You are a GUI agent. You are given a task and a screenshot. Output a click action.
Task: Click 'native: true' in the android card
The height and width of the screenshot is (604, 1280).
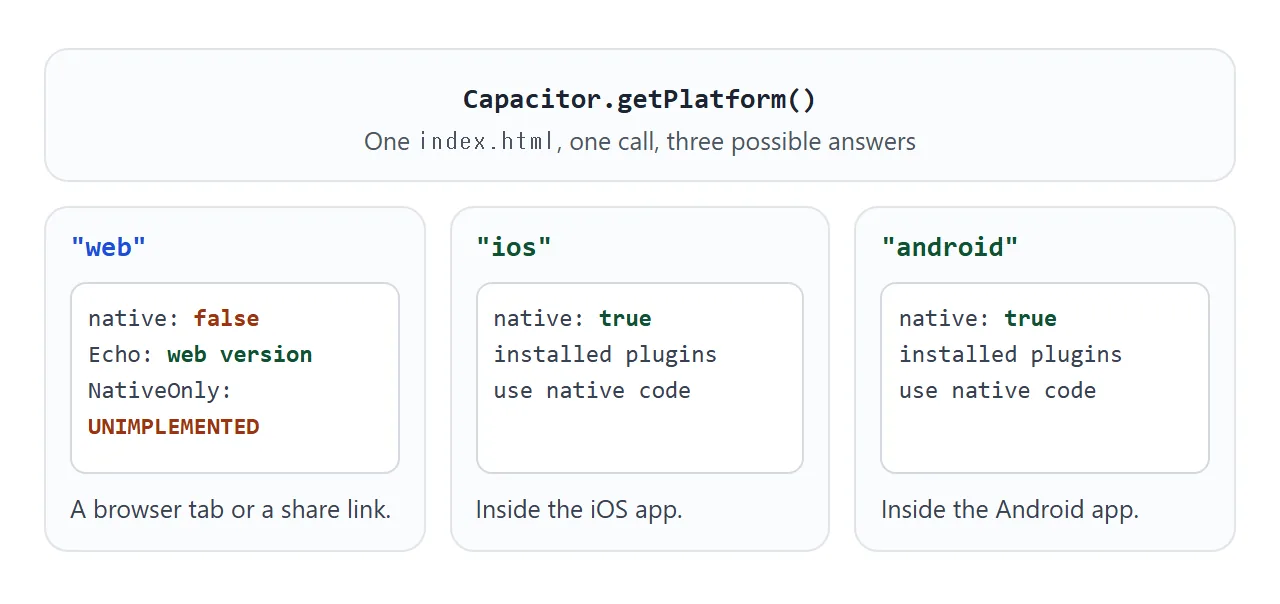coord(978,319)
